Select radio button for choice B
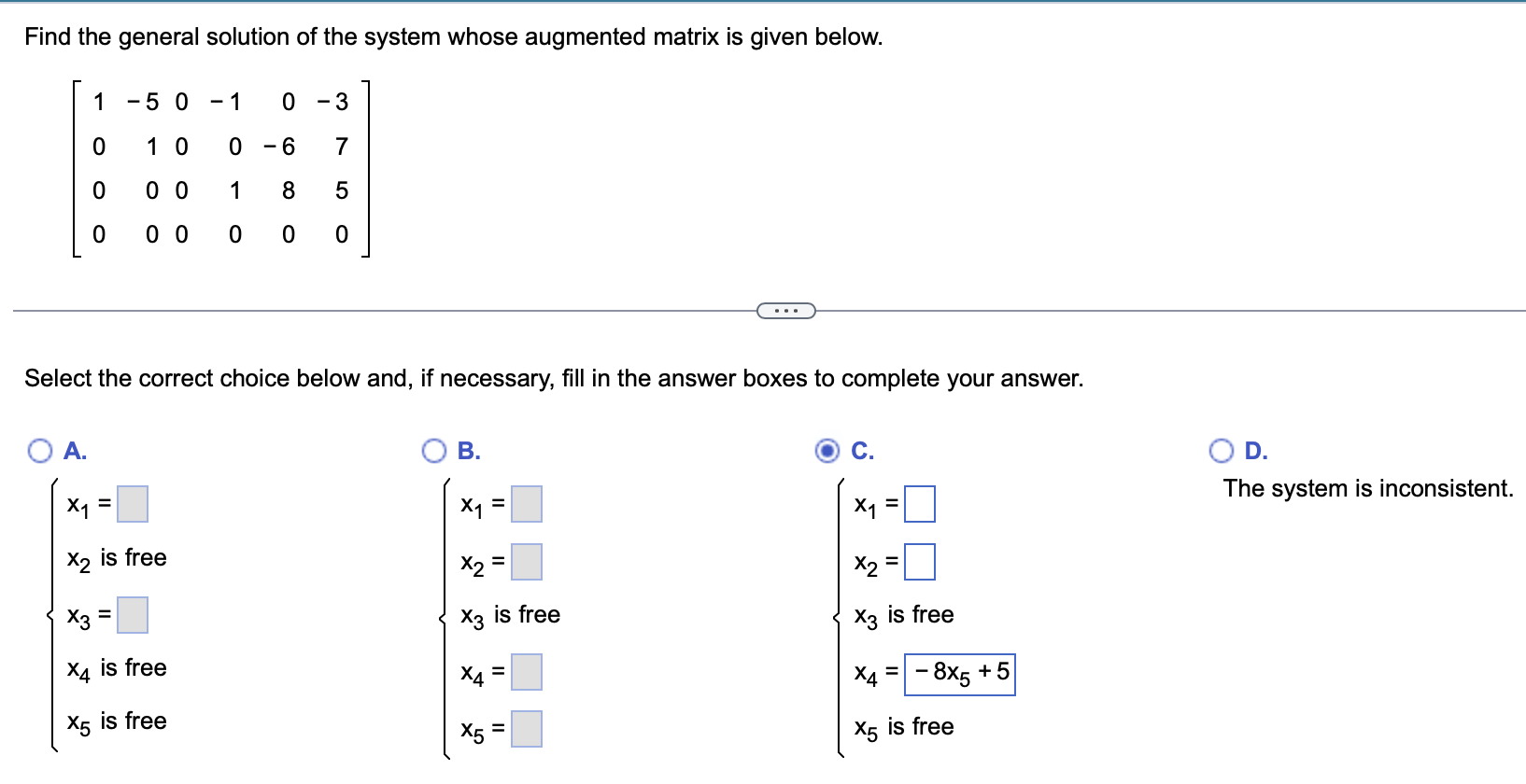 pos(433,451)
